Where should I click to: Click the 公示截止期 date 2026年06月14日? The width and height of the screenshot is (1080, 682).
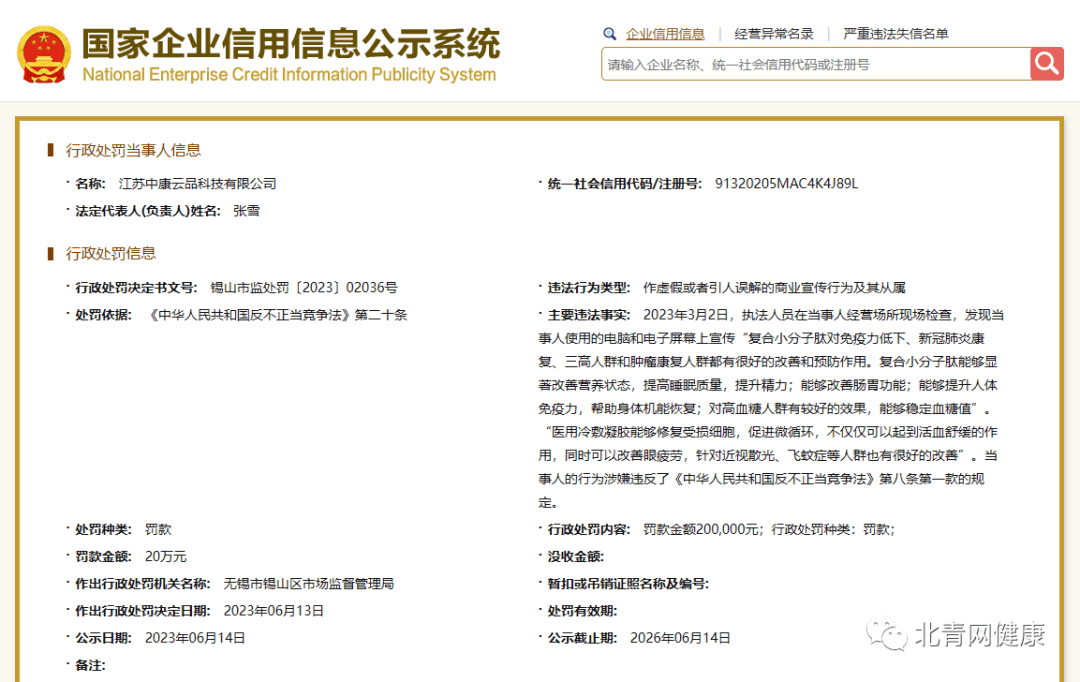click(680, 637)
